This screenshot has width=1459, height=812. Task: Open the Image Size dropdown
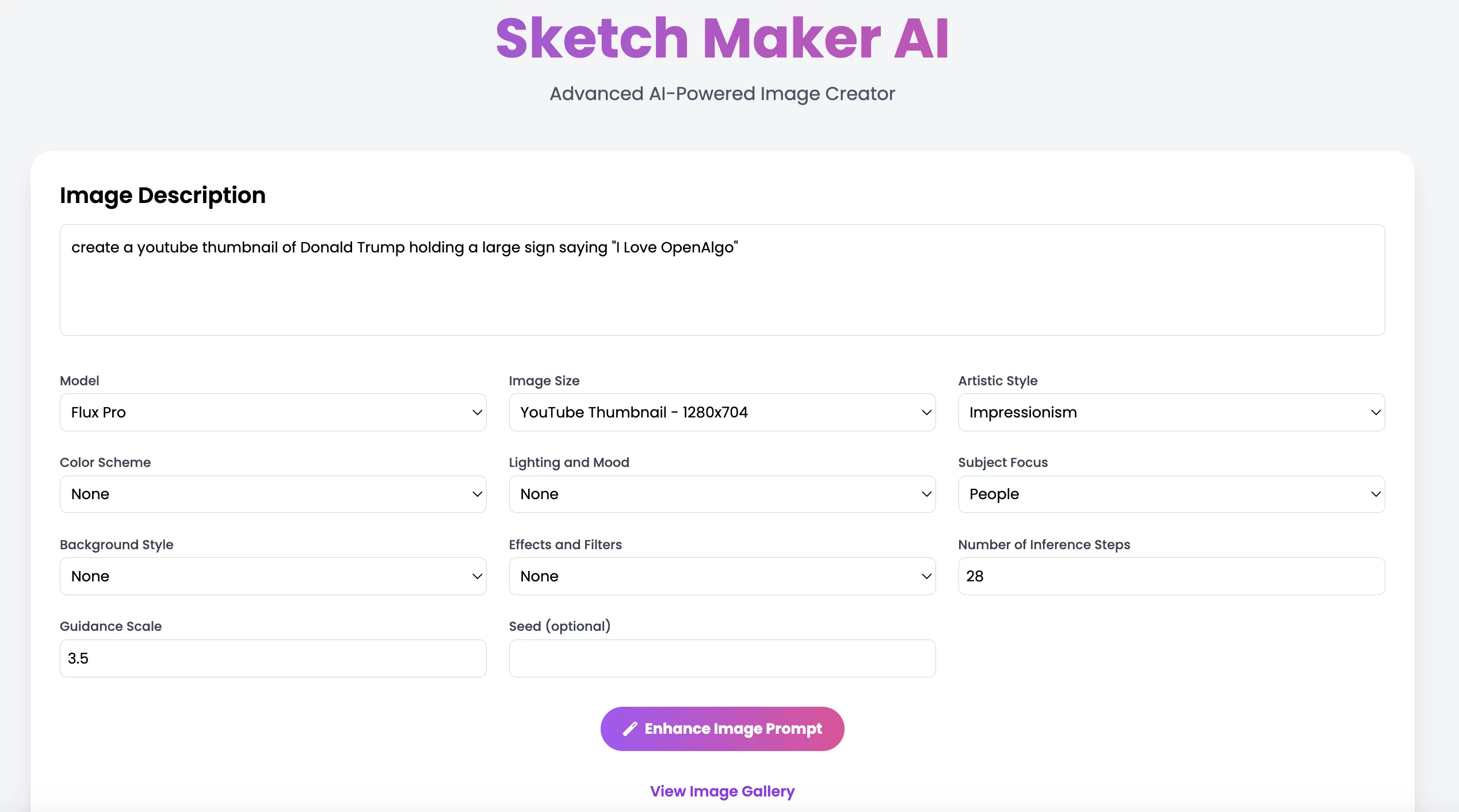(x=722, y=412)
